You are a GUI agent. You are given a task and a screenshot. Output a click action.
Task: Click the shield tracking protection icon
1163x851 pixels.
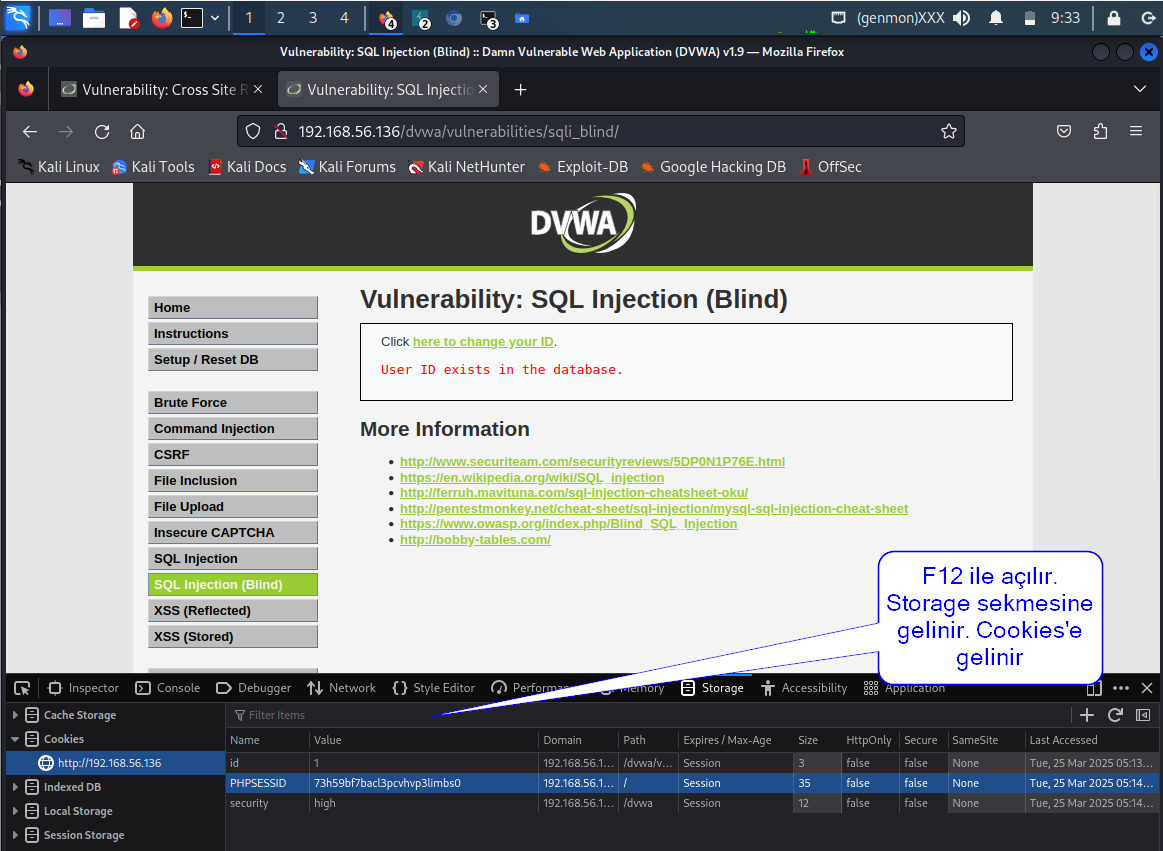[253, 131]
